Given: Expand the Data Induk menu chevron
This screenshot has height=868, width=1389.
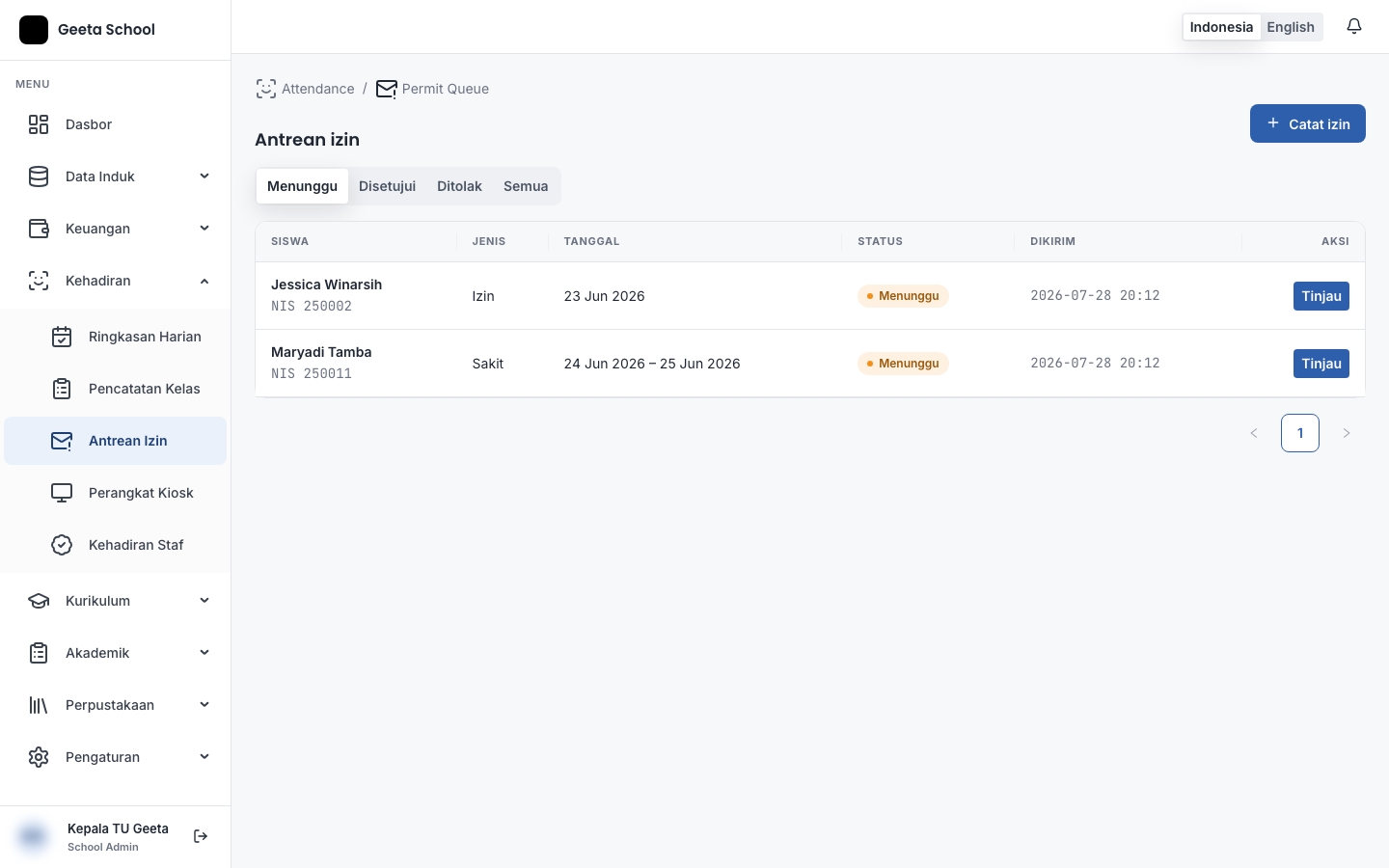Looking at the screenshot, I should [x=204, y=176].
